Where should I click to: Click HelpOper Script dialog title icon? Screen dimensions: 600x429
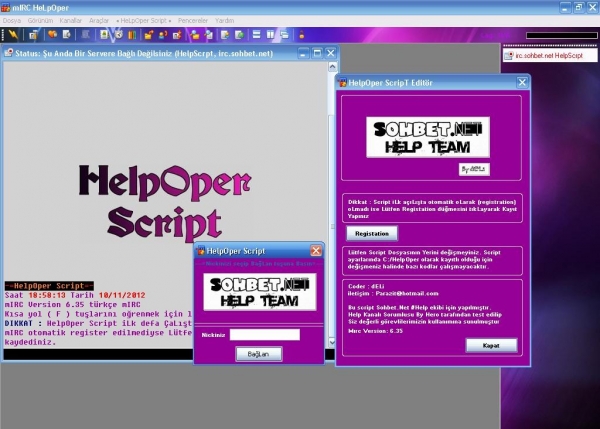201,251
